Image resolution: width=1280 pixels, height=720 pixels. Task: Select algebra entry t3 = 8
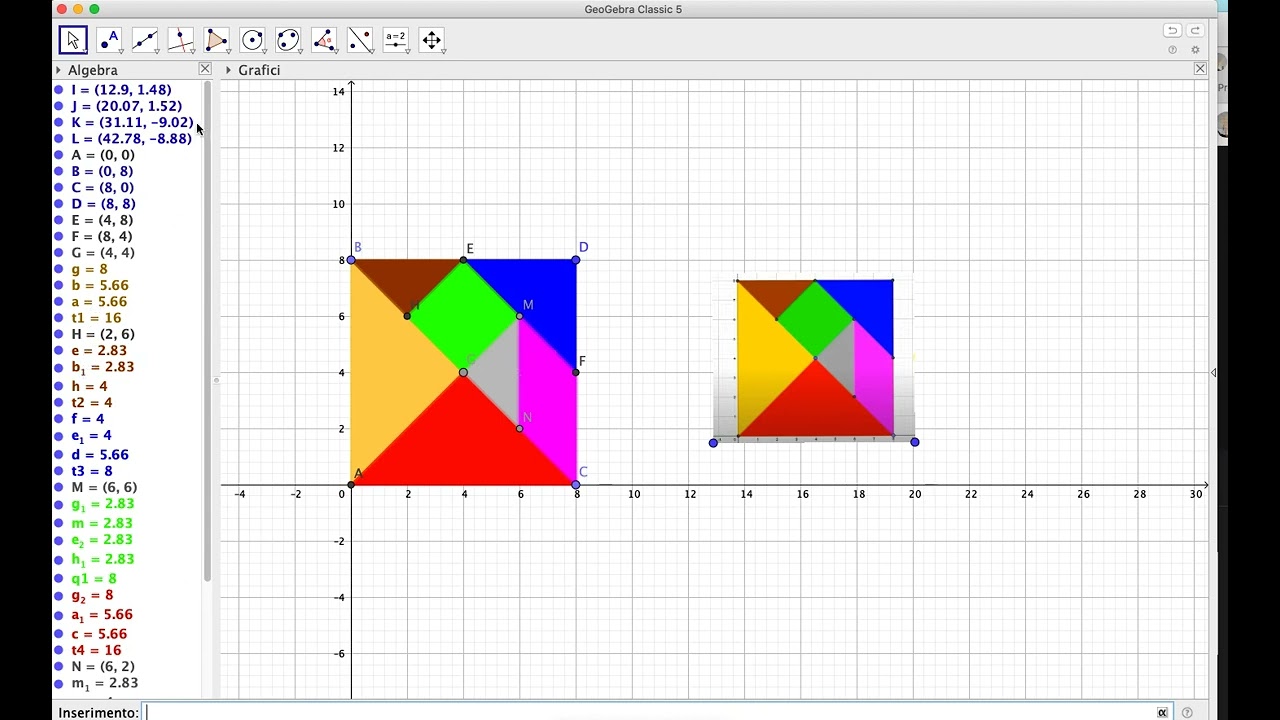click(91, 471)
